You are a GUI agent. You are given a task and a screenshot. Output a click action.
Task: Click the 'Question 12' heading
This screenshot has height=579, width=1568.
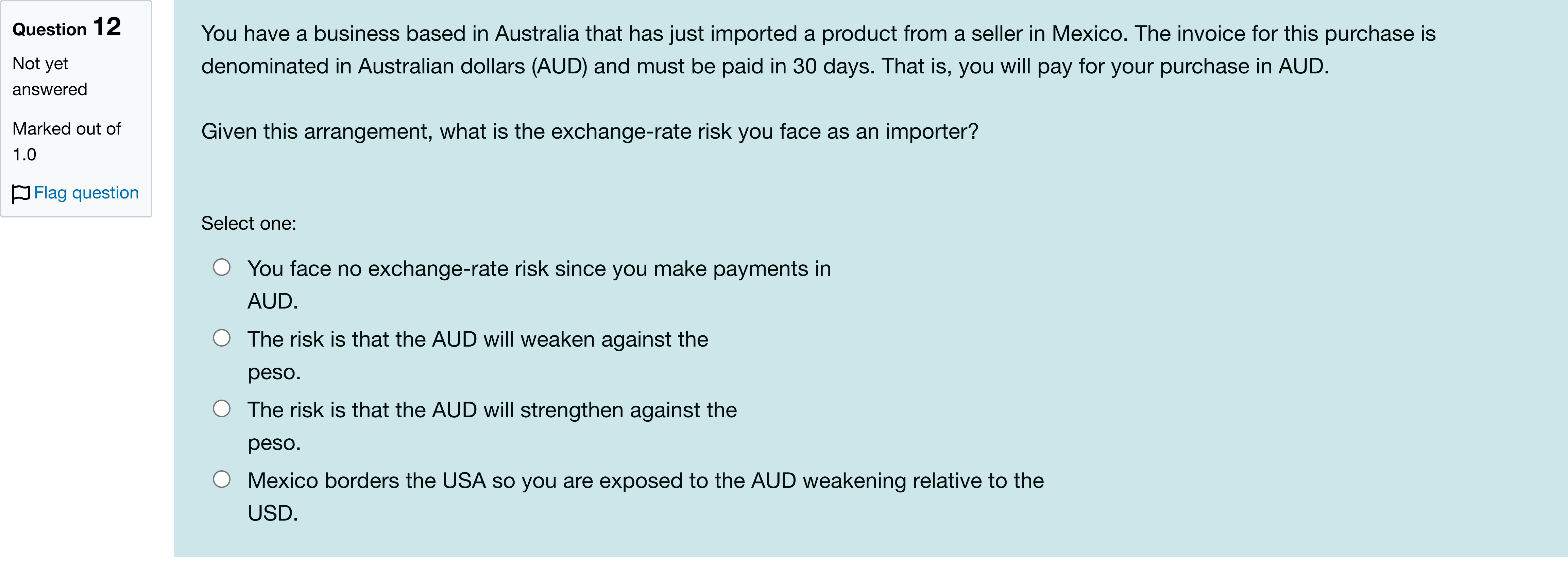point(66,28)
